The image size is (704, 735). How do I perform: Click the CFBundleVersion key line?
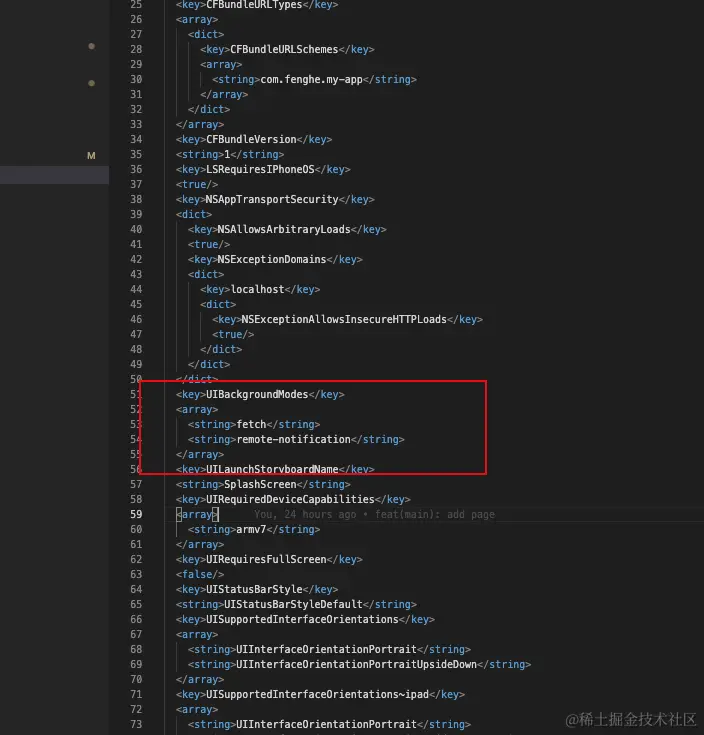pos(254,139)
